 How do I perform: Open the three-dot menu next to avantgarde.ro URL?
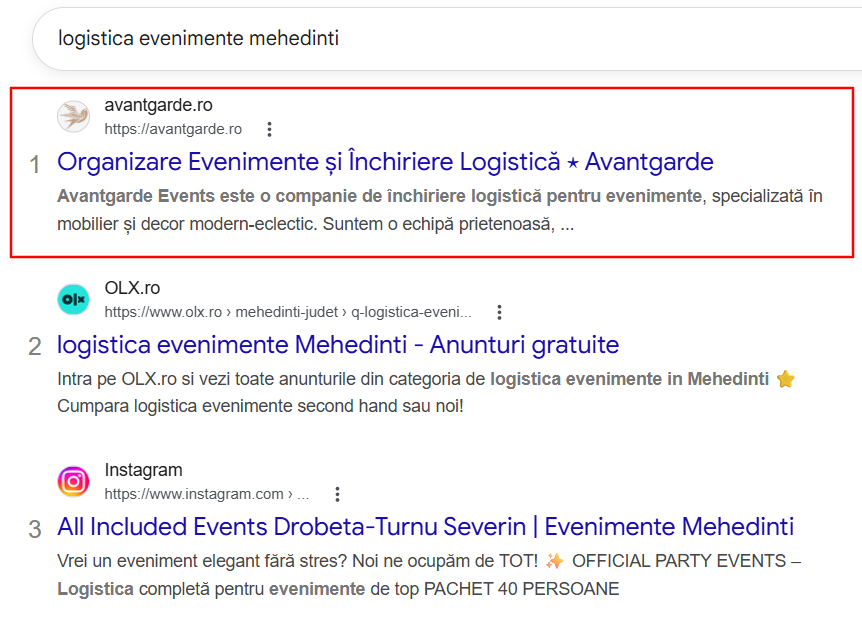[x=269, y=129]
